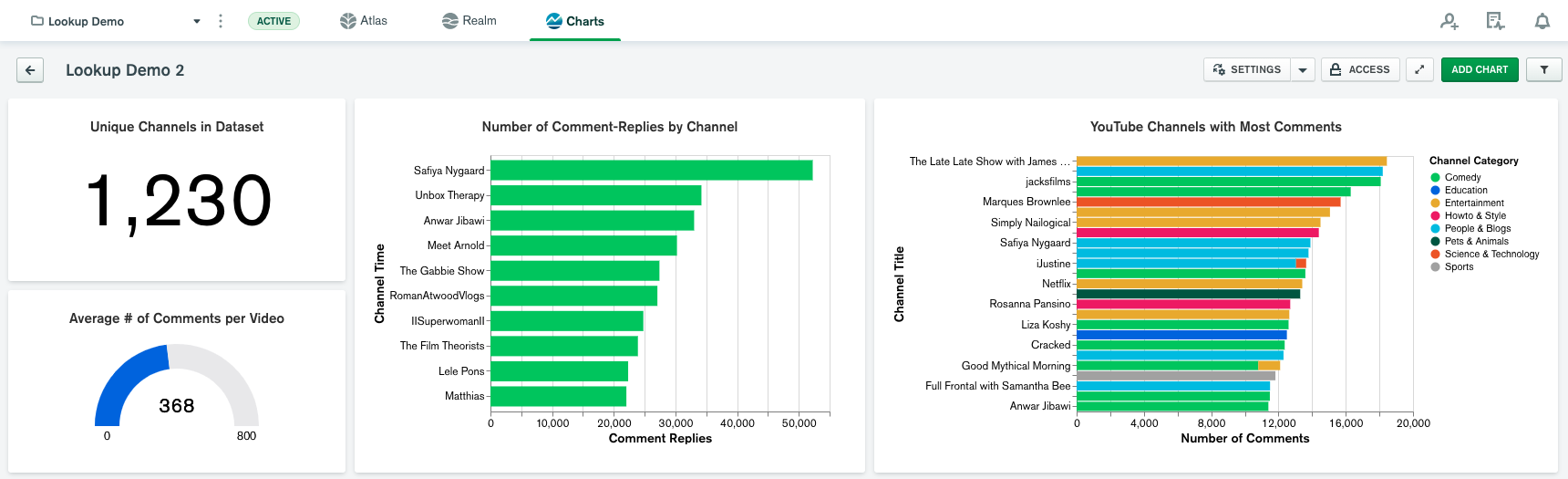Toggle the Sports legend entry

pyautogui.click(x=1459, y=267)
